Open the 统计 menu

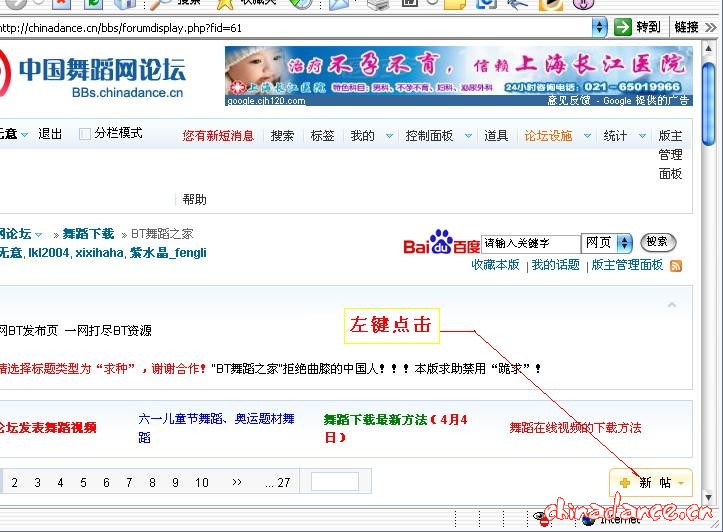615,136
